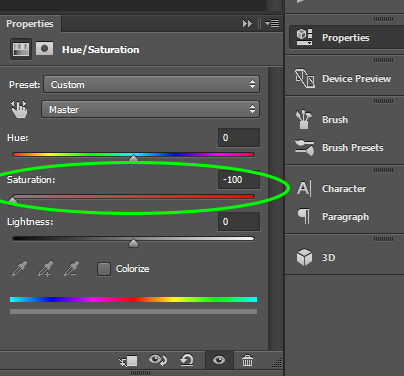Clip the adjustment to the layer below
Image resolution: width=404 pixels, height=376 pixels.
[x=128, y=360]
